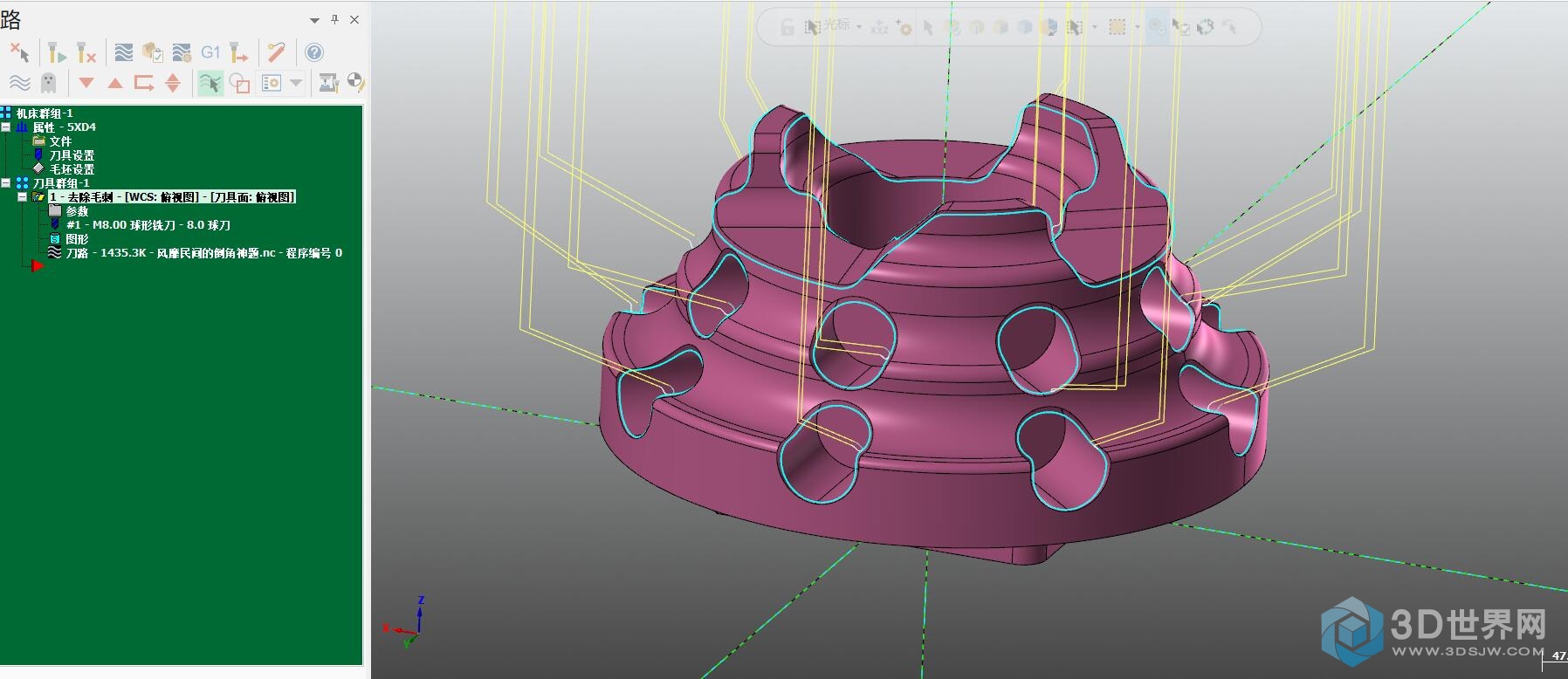
Task: Click the select last cursor icon
Action: [1230, 27]
